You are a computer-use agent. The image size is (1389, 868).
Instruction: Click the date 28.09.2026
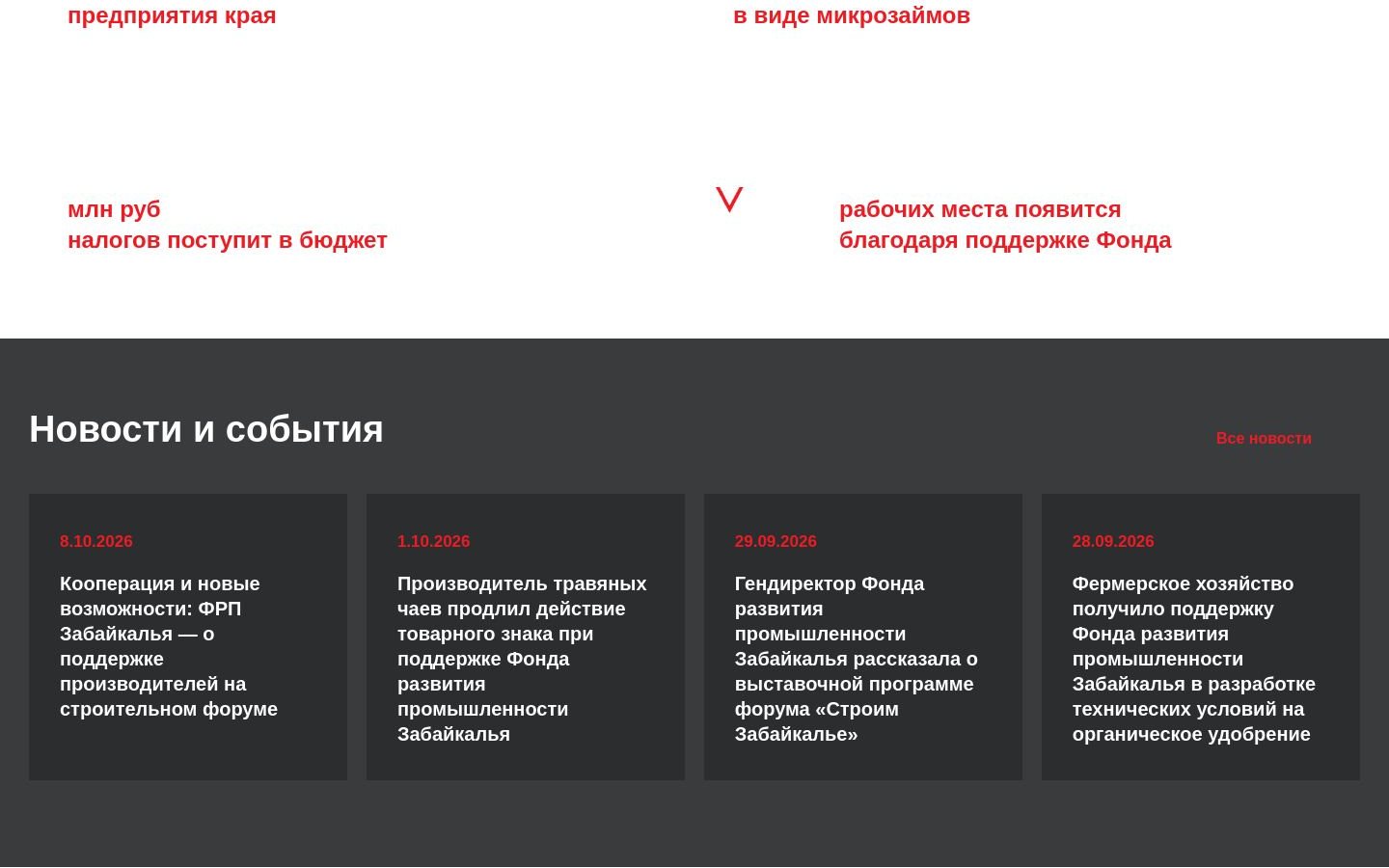tap(1113, 541)
